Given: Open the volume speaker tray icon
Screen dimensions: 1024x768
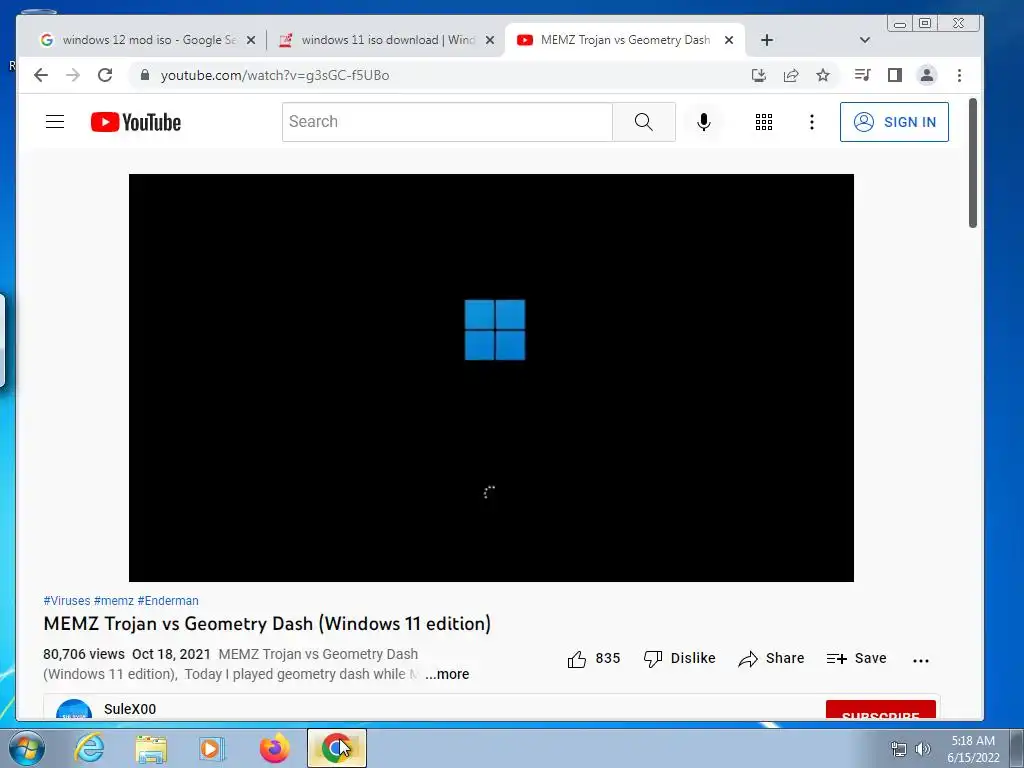Looking at the screenshot, I should coord(923,749).
